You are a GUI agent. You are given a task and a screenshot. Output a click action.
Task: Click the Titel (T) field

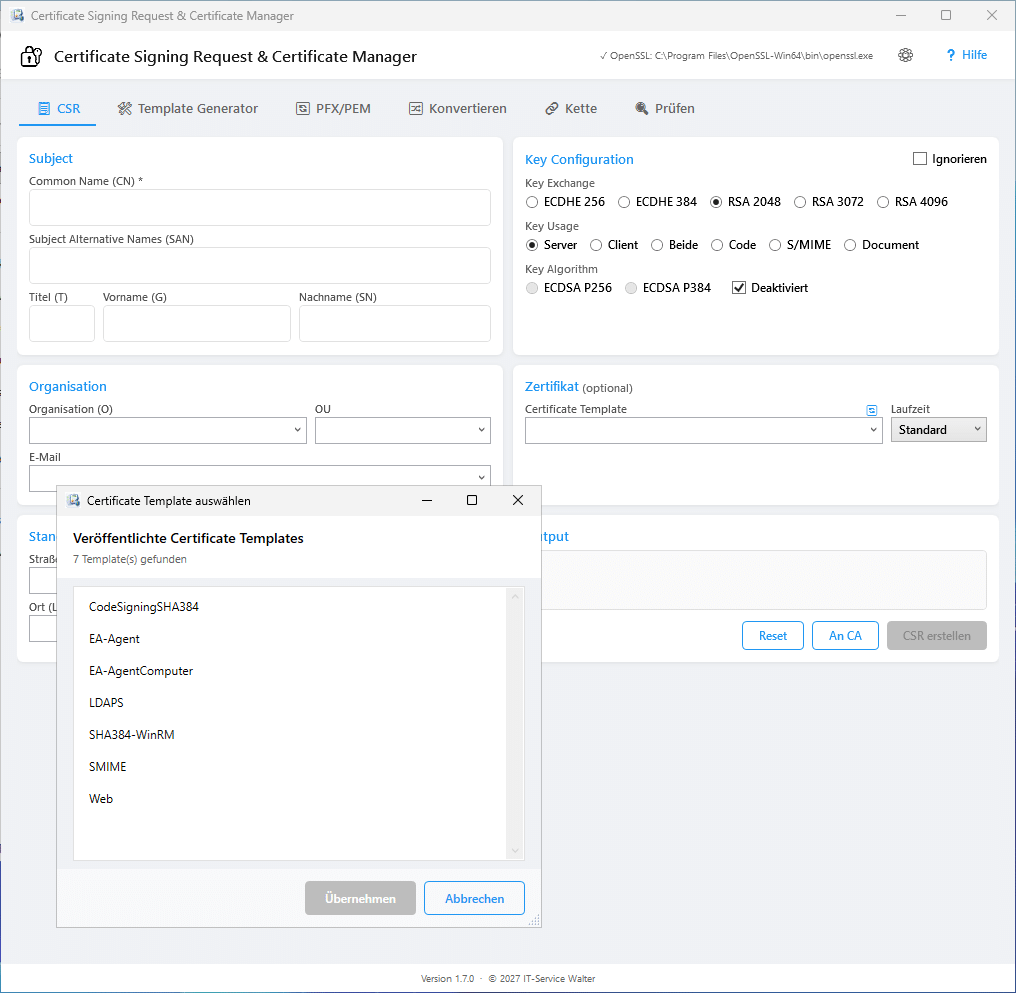click(x=62, y=323)
